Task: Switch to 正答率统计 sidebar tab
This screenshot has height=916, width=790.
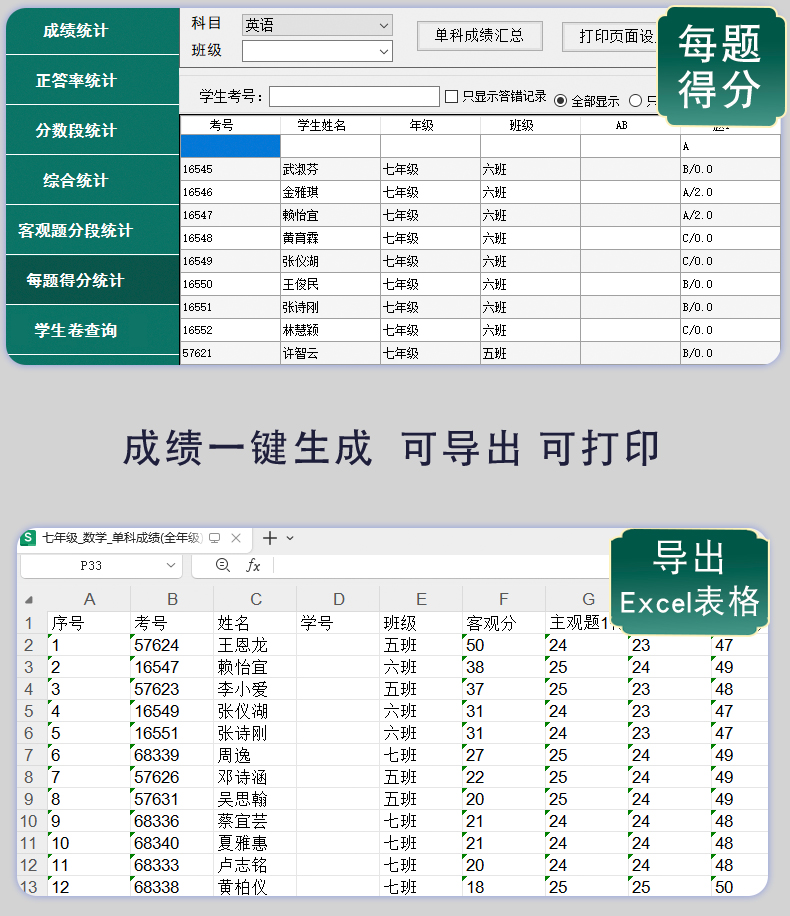Action: pyautogui.click(x=76, y=81)
